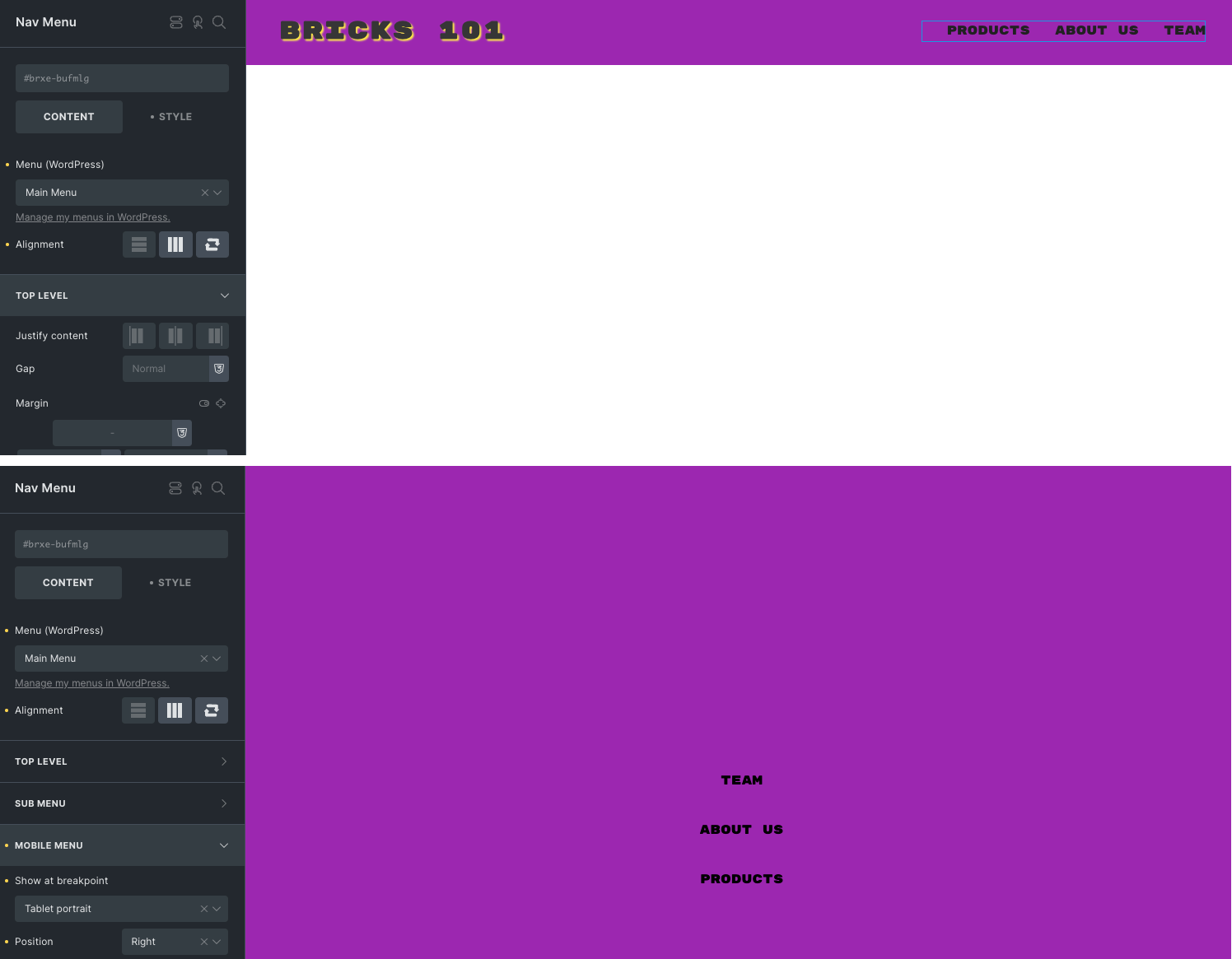
Task: Click Team in the centered mobile menu
Action: [x=741, y=780]
